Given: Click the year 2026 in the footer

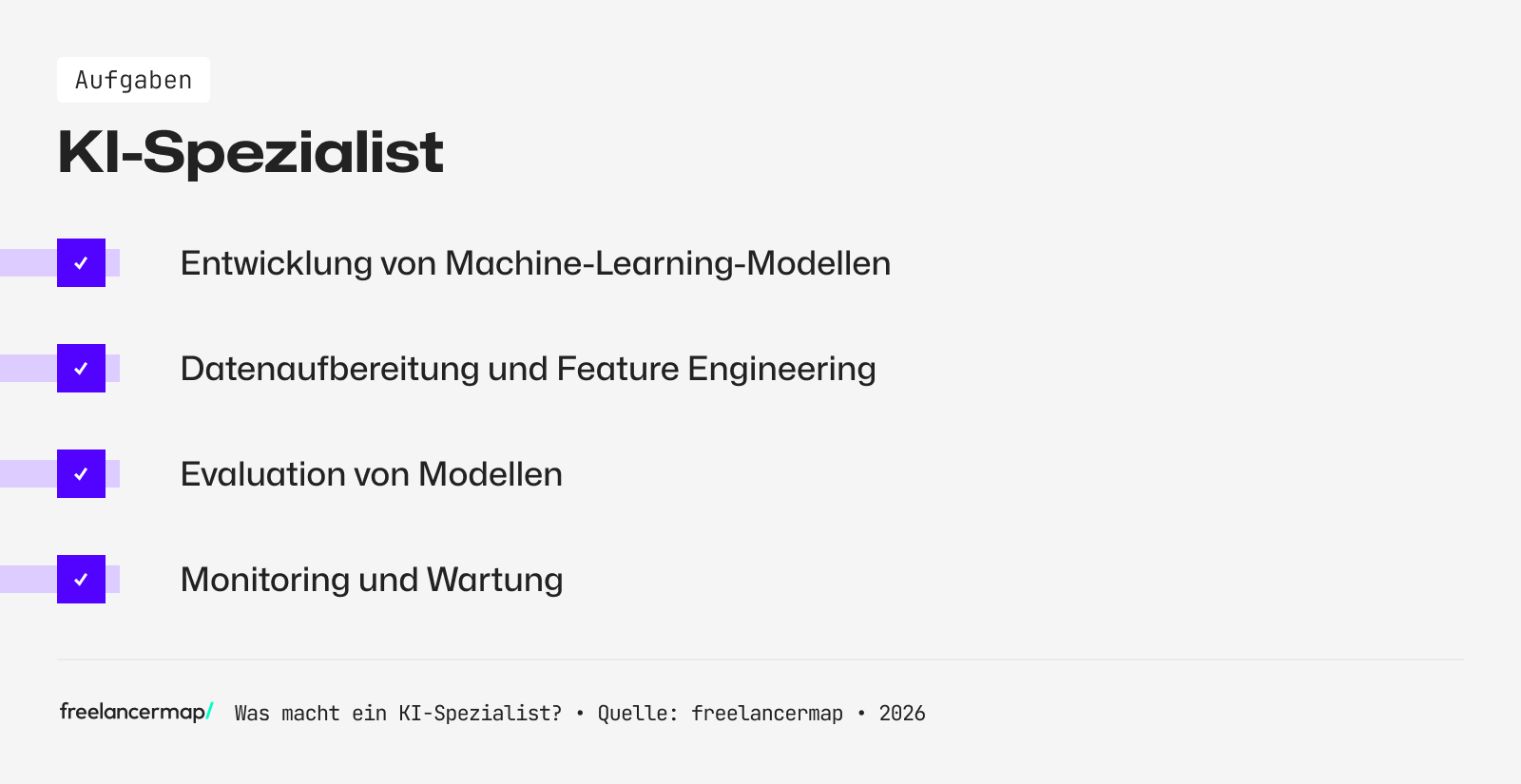Looking at the screenshot, I should 902,714.
